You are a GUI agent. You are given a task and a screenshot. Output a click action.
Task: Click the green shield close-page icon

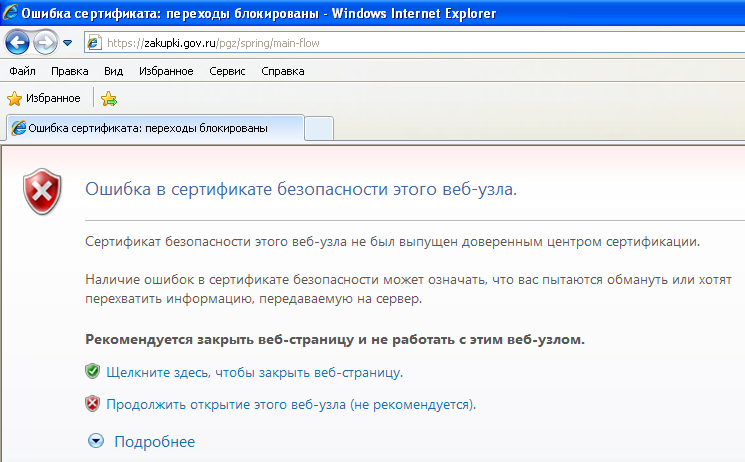93,371
